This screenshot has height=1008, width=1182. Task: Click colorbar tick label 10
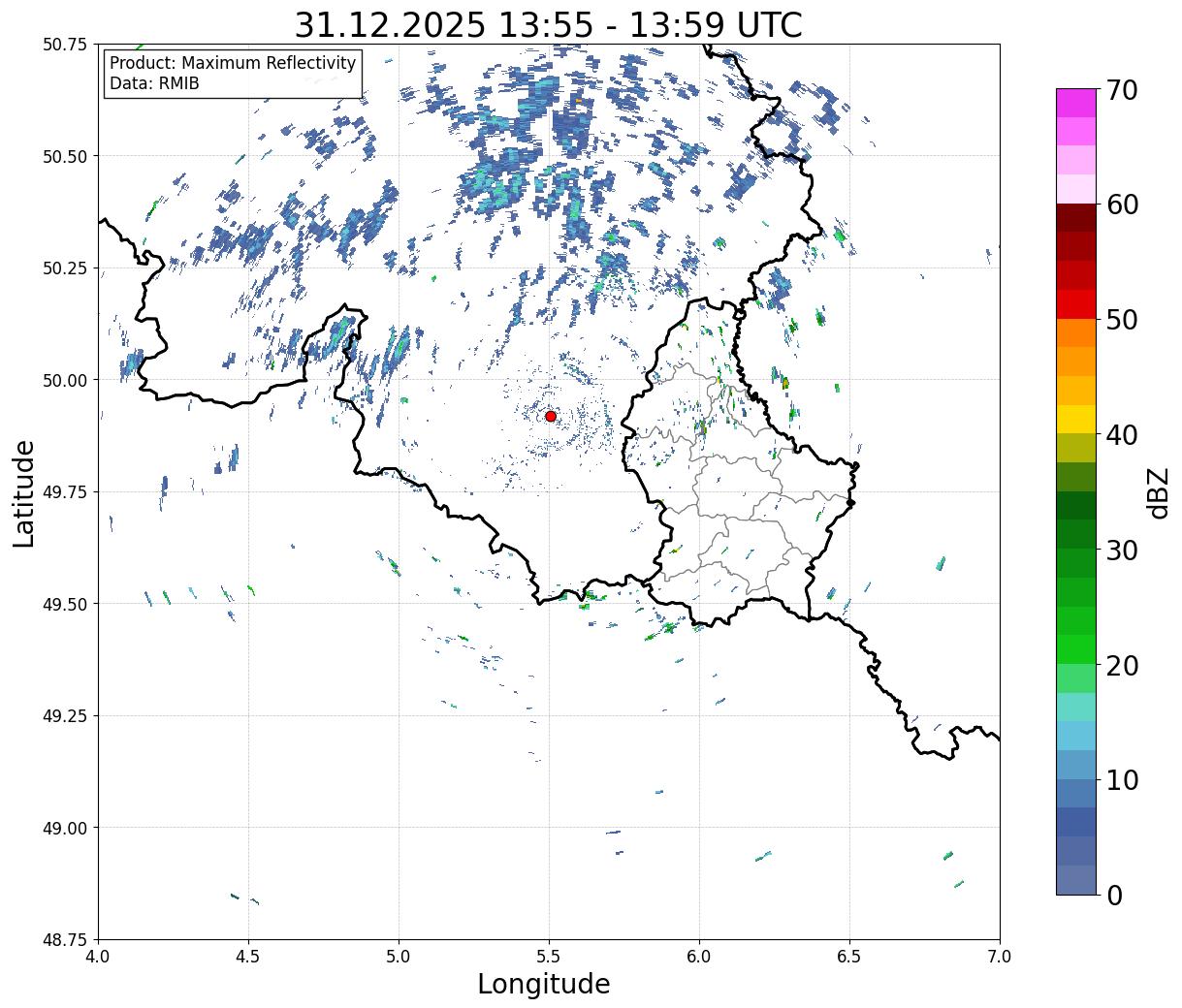(x=1122, y=780)
